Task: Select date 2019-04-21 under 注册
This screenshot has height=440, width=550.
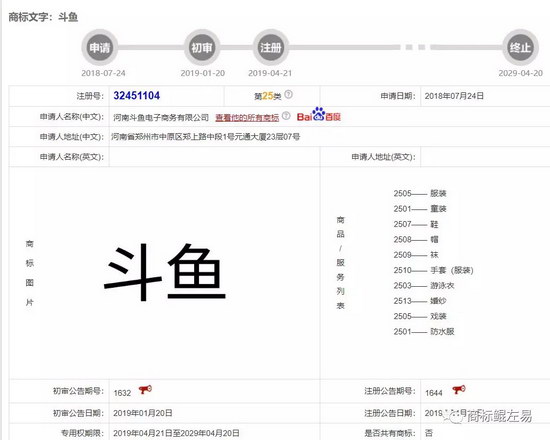Action: pos(270,73)
